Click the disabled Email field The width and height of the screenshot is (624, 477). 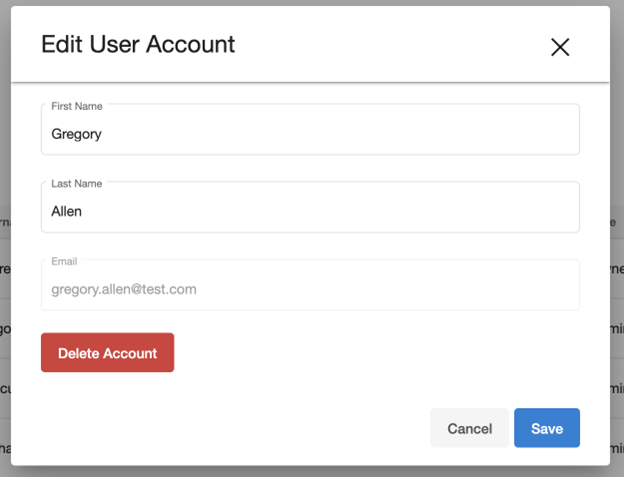tap(310, 288)
